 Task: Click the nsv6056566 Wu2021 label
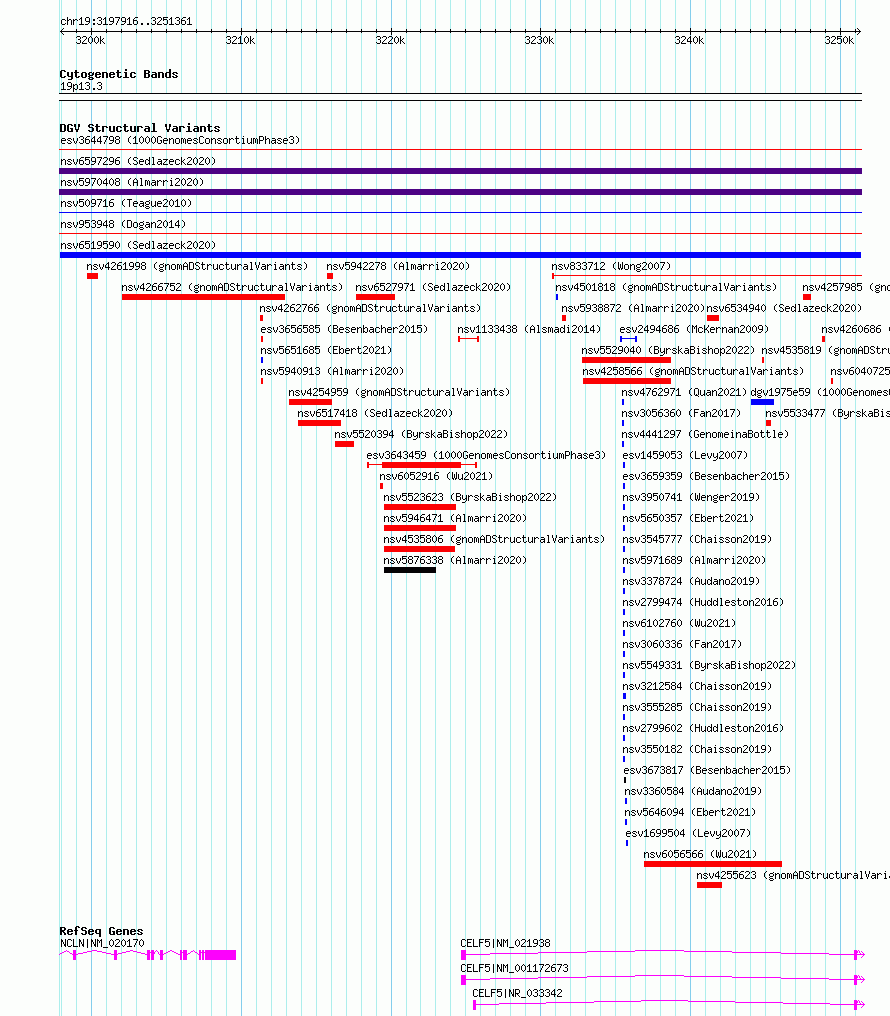[x=700, y=855]
